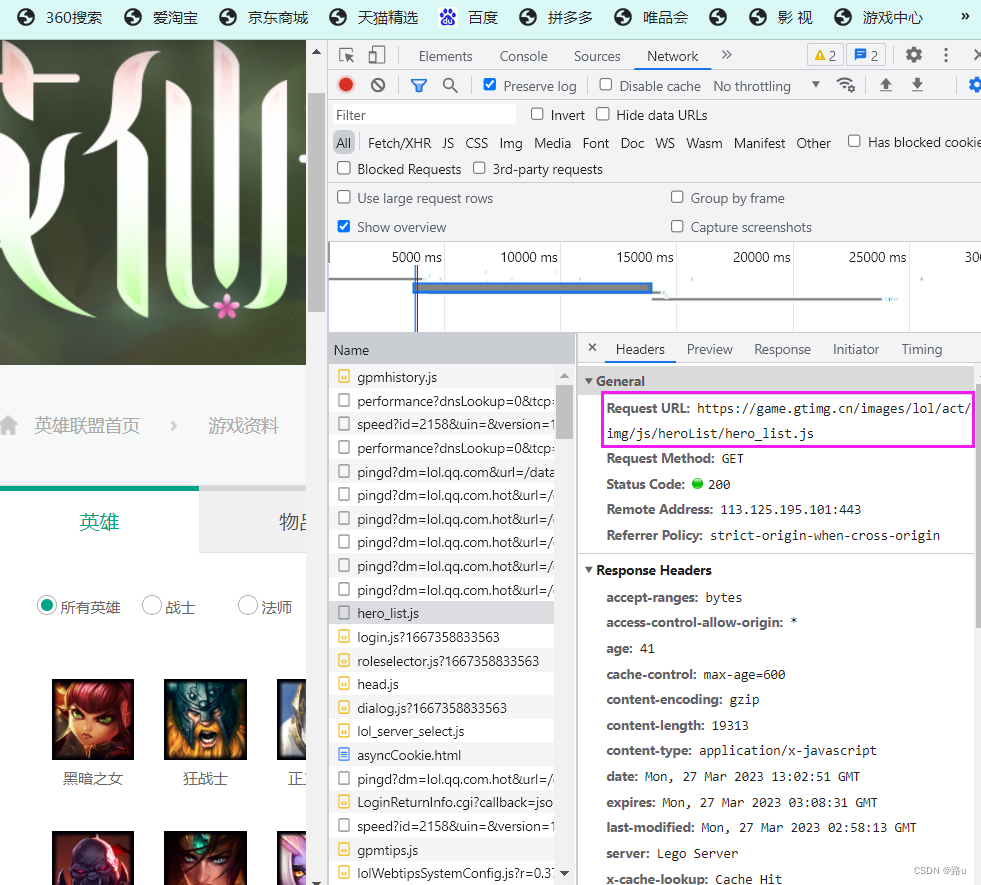Image resolution: width=981 pixels, height=885 pixels.
Task: Collapse the General section
Action: pyautogui.click(x=588, y=381)
